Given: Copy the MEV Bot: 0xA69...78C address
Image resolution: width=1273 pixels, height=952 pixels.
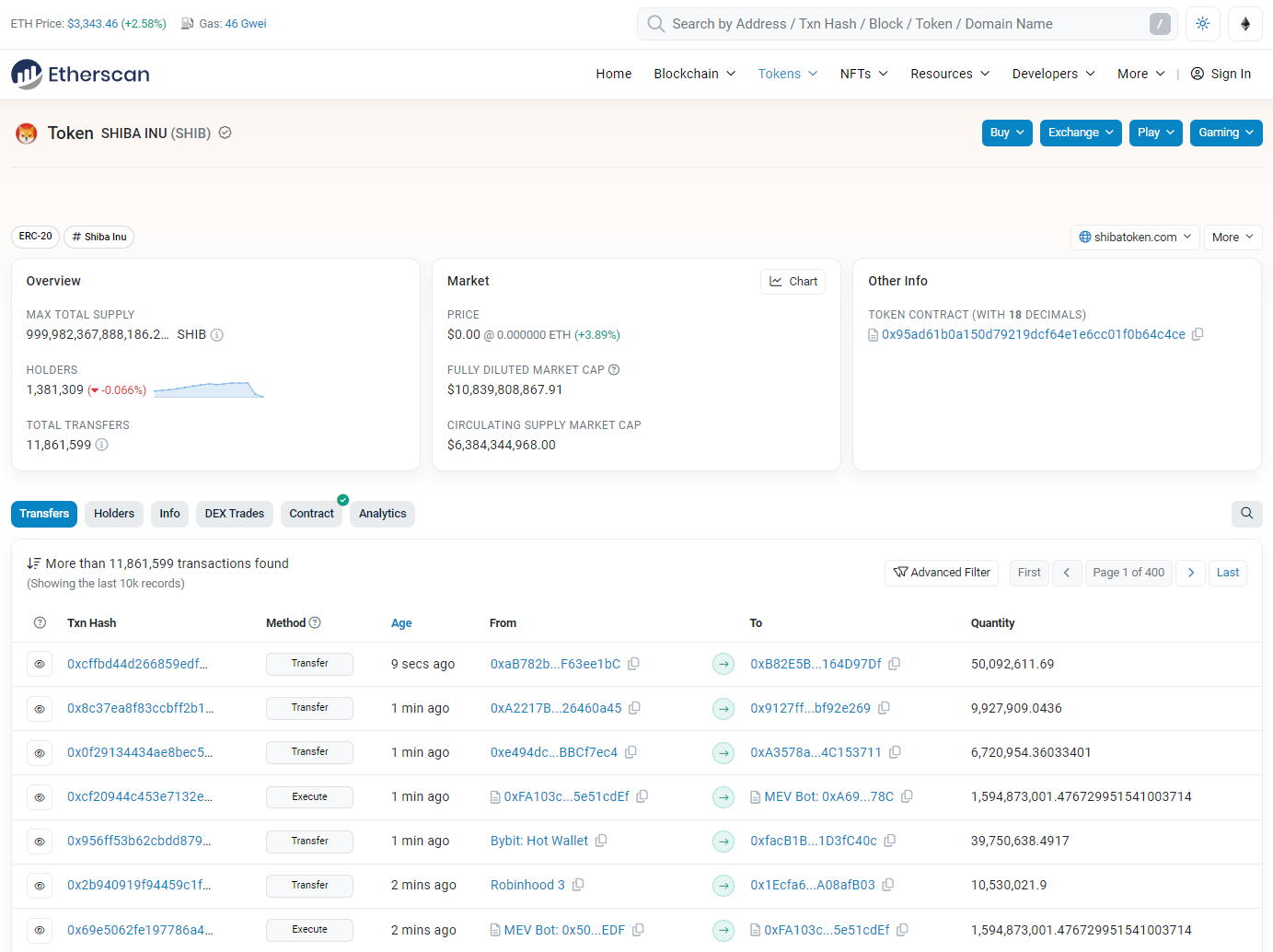Looking at the screenshot, I should pos(907,796).
